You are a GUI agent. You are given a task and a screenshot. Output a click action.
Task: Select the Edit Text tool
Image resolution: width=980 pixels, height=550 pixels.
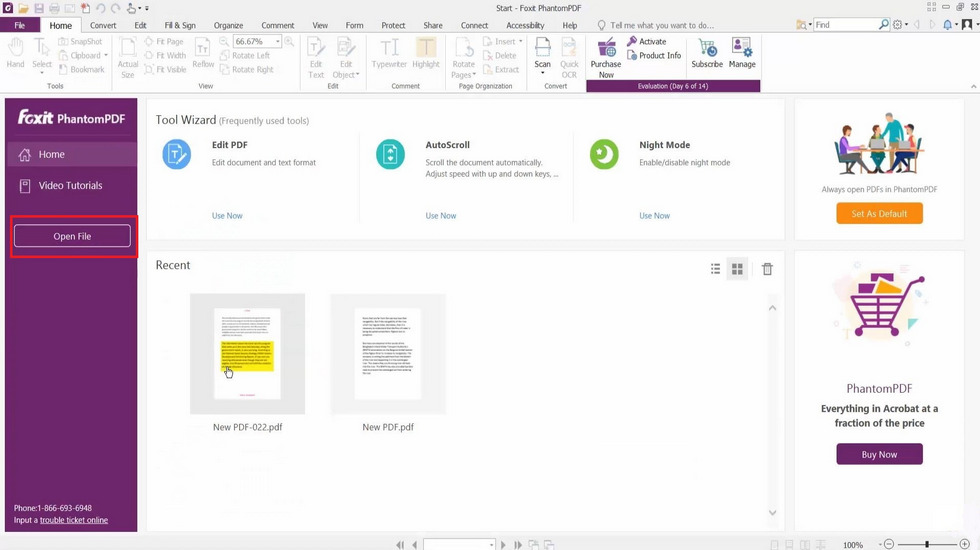point(316,58)
